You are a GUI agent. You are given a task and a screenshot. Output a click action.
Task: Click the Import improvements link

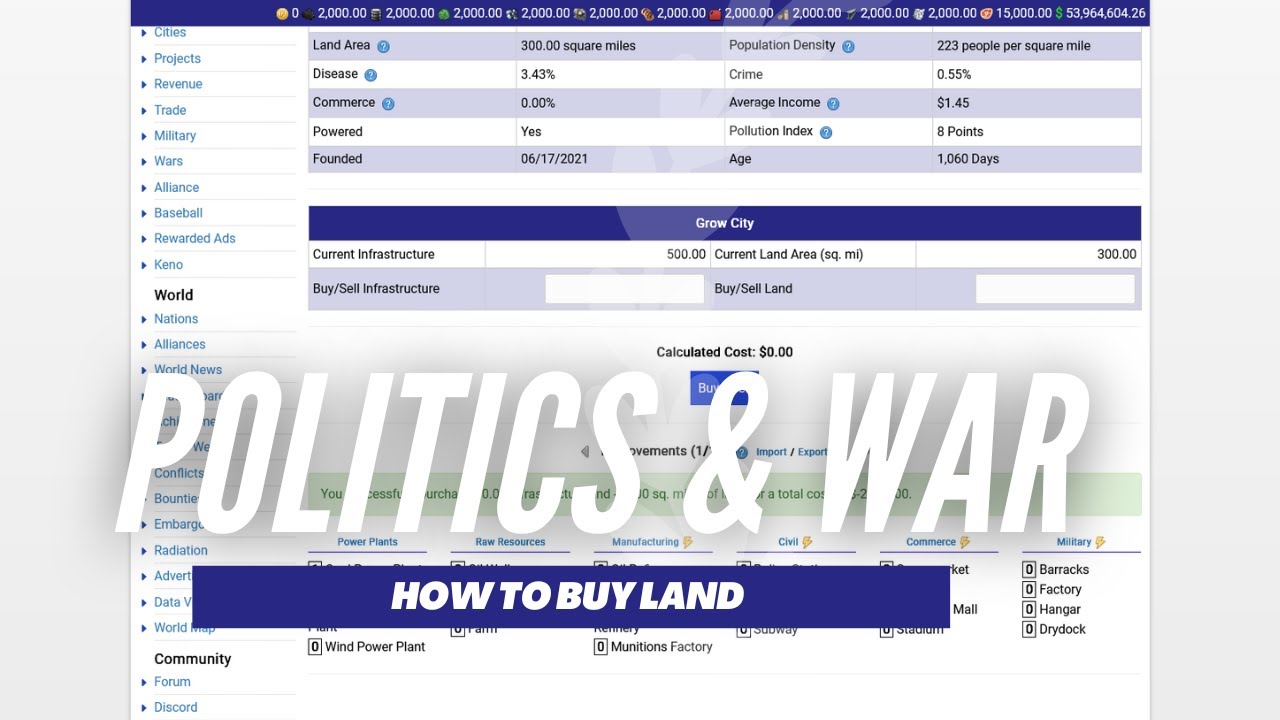771,452
